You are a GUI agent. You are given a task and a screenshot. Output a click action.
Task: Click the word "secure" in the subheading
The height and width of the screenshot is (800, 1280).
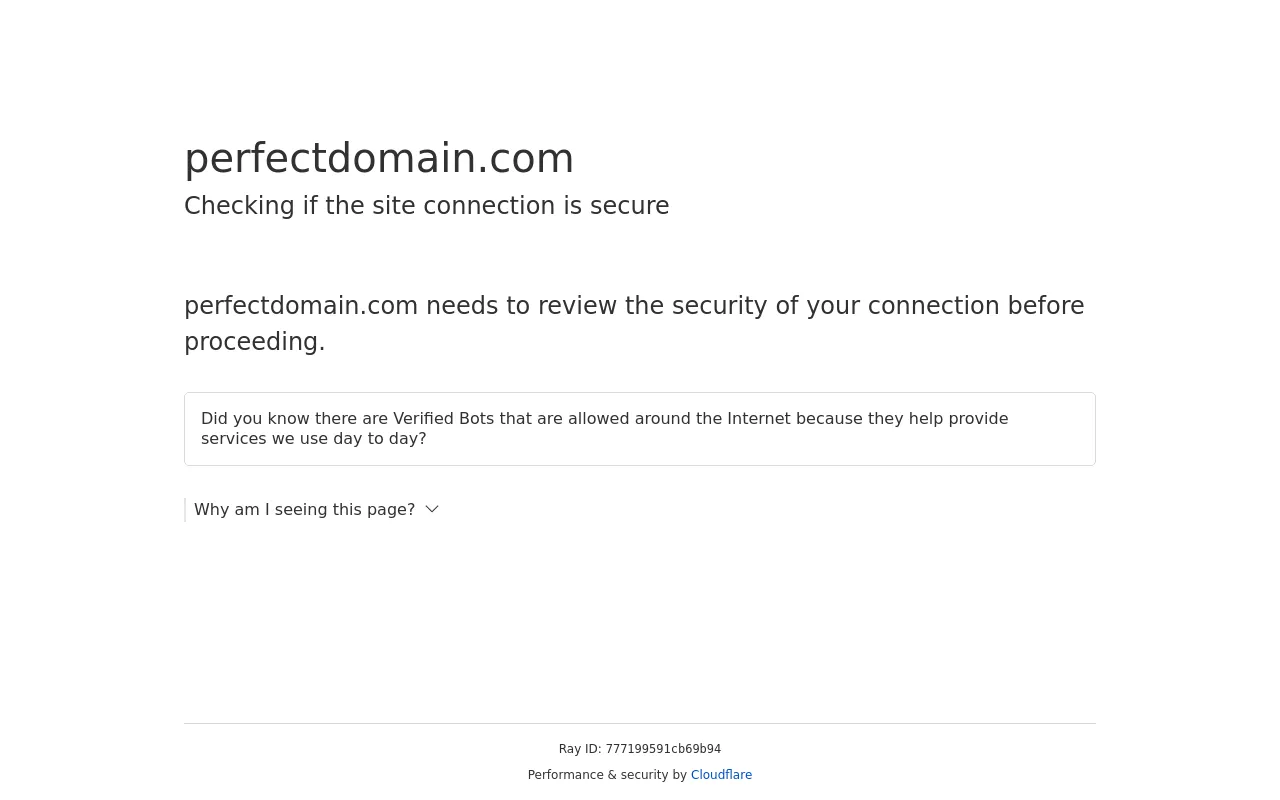click(x=629, y=206)
